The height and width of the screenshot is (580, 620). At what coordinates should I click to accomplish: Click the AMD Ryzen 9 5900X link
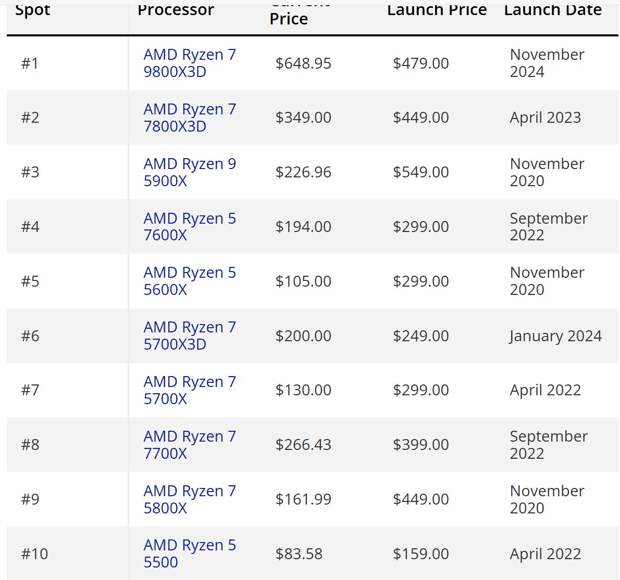coord(189,172)
